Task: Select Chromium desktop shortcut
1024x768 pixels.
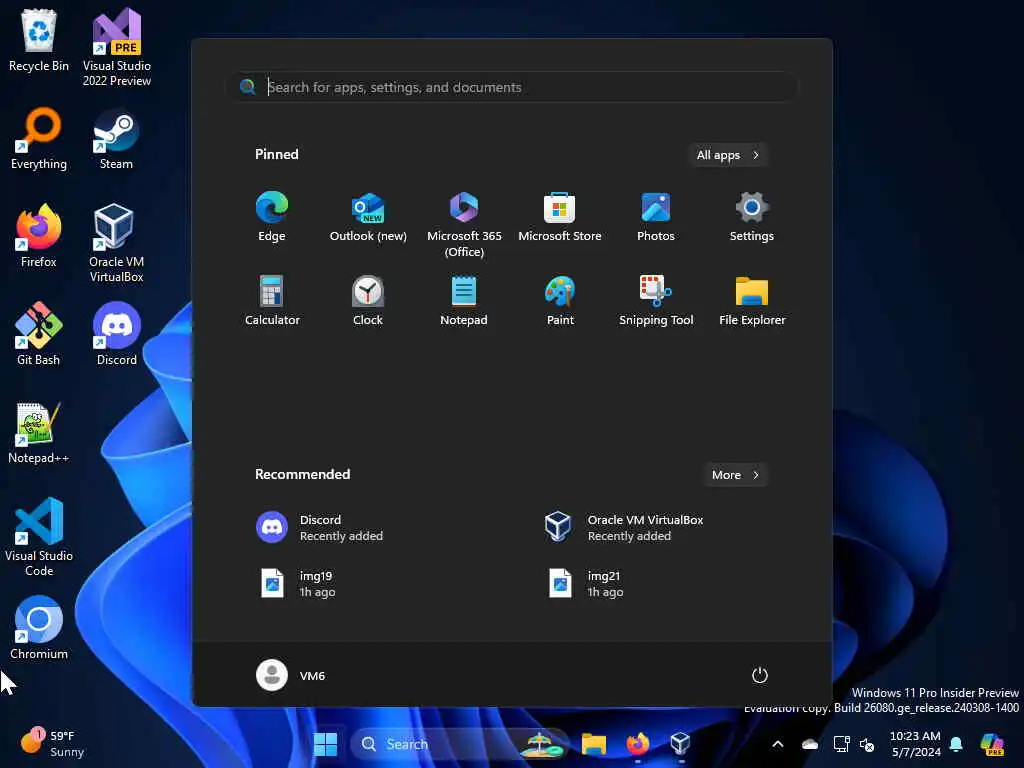Action: pyautogui.click(x=39, y=628)
